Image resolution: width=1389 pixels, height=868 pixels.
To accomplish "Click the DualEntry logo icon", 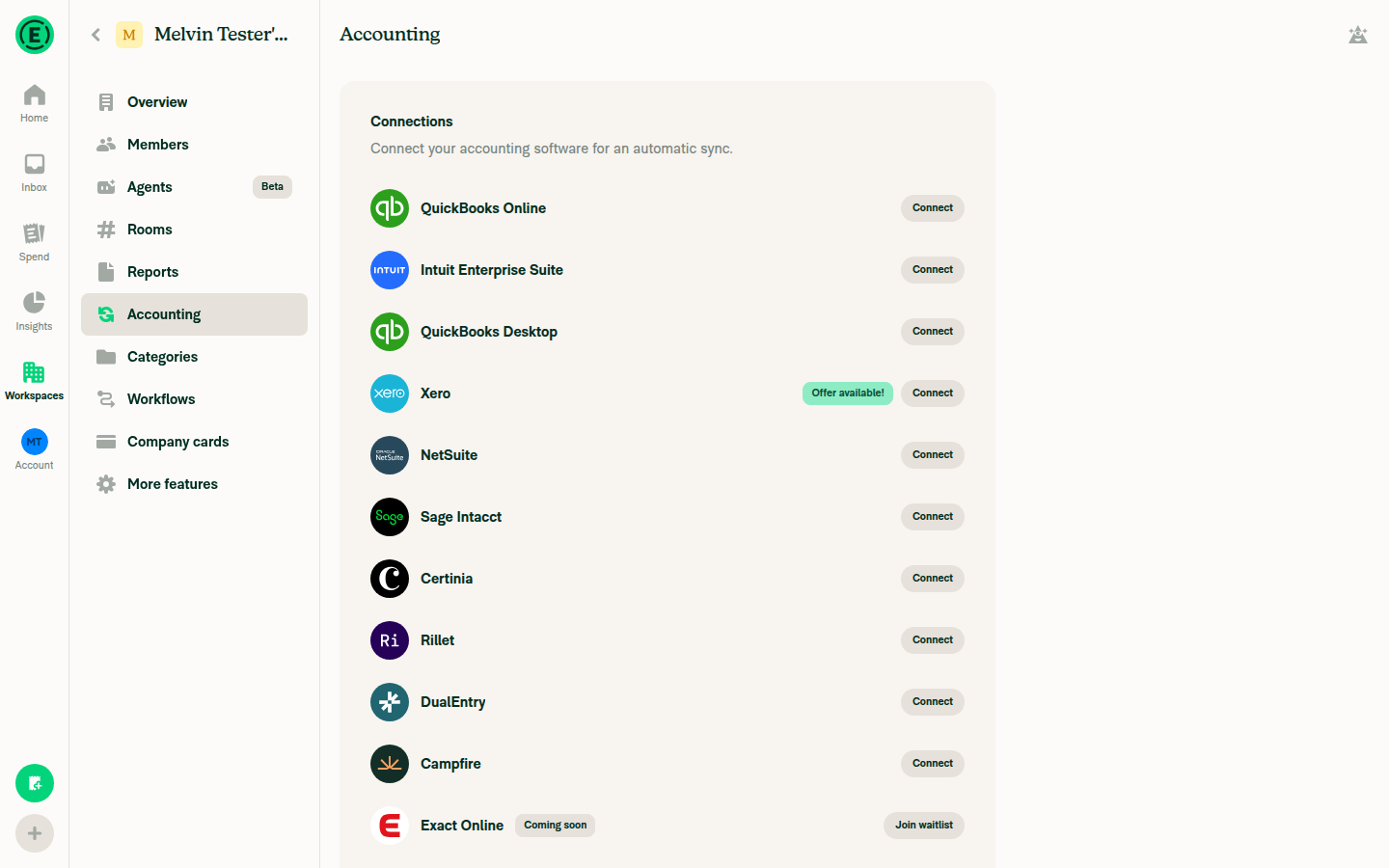I will tap(390, 702).
